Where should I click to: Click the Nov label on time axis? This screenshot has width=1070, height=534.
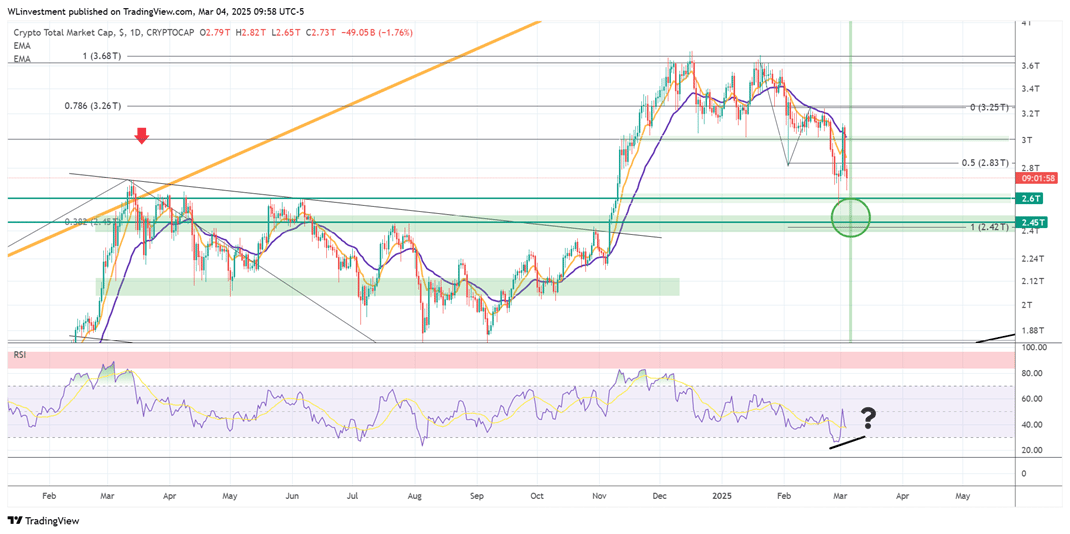600,494
